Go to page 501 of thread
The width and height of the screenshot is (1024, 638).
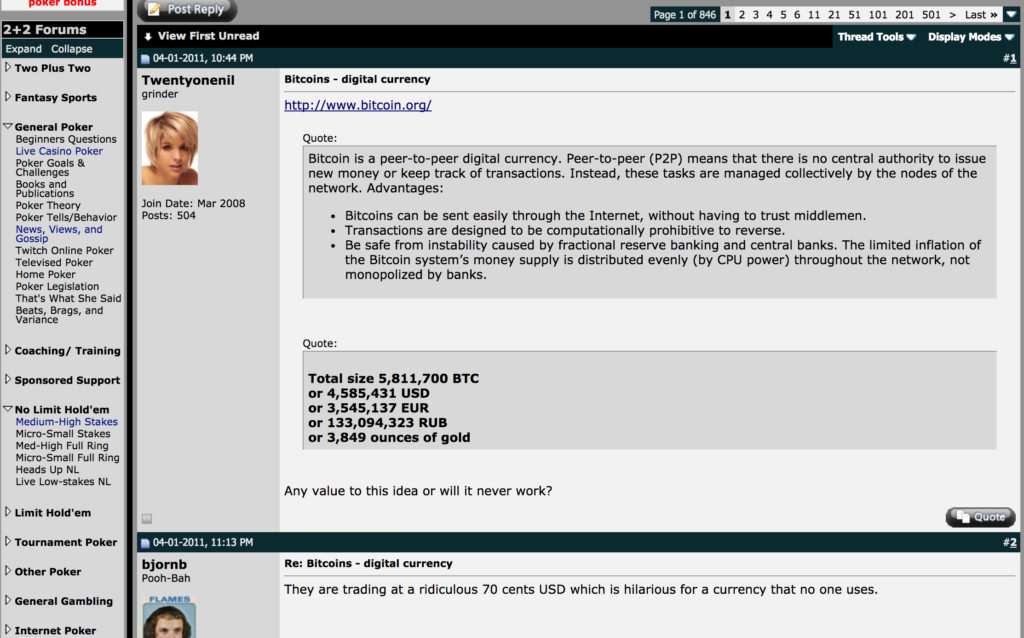[931, 14]
